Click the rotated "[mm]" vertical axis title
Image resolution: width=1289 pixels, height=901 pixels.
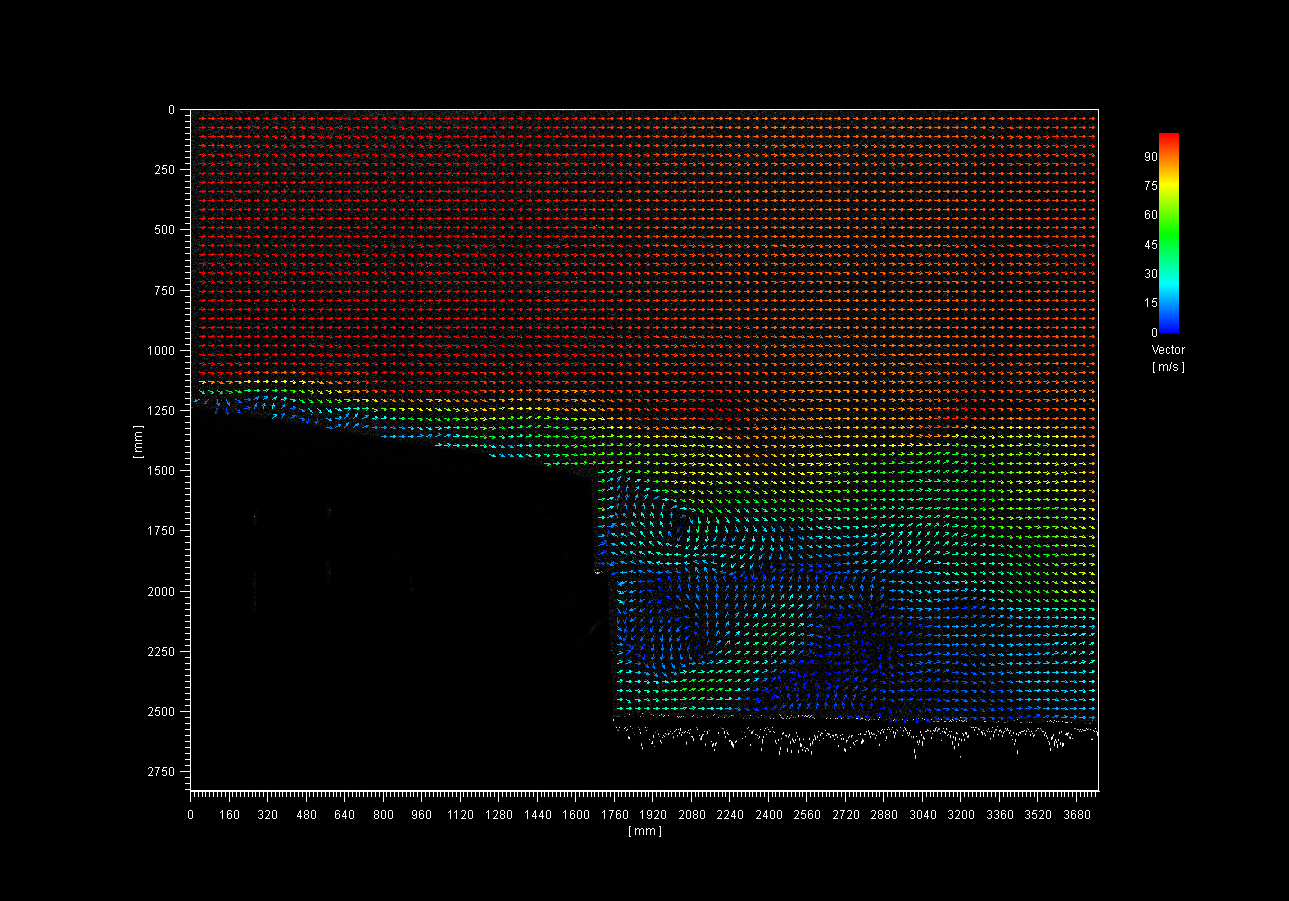[137, 443]
